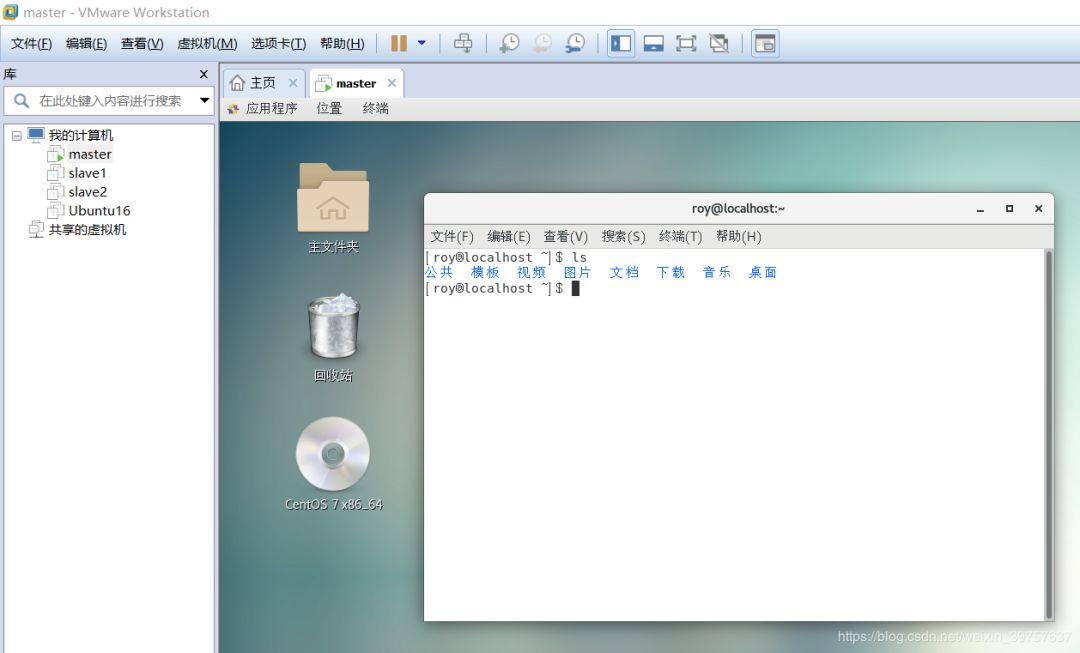Open the snapshot manager icon
The height and width of the screenshot is (653, 1080).
pyautogui.click(x=576, y=42)
